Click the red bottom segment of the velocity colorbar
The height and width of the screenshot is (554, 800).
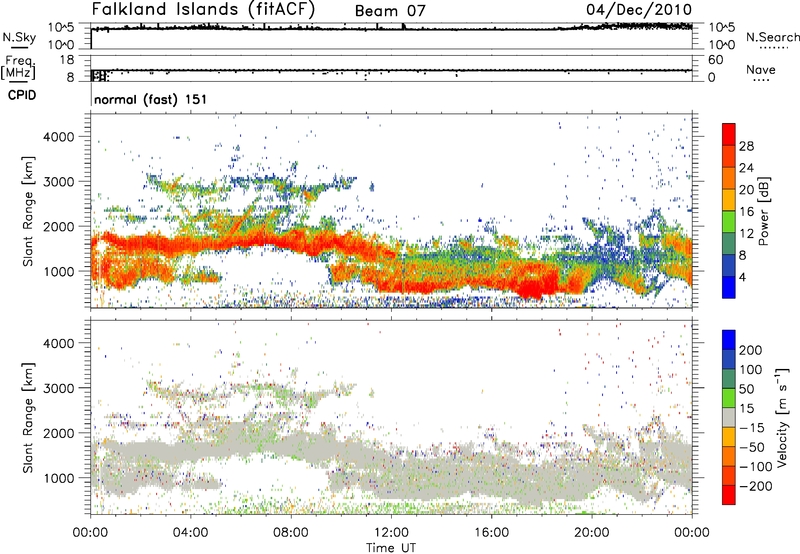pyautogui.click(x=729, y=495)
